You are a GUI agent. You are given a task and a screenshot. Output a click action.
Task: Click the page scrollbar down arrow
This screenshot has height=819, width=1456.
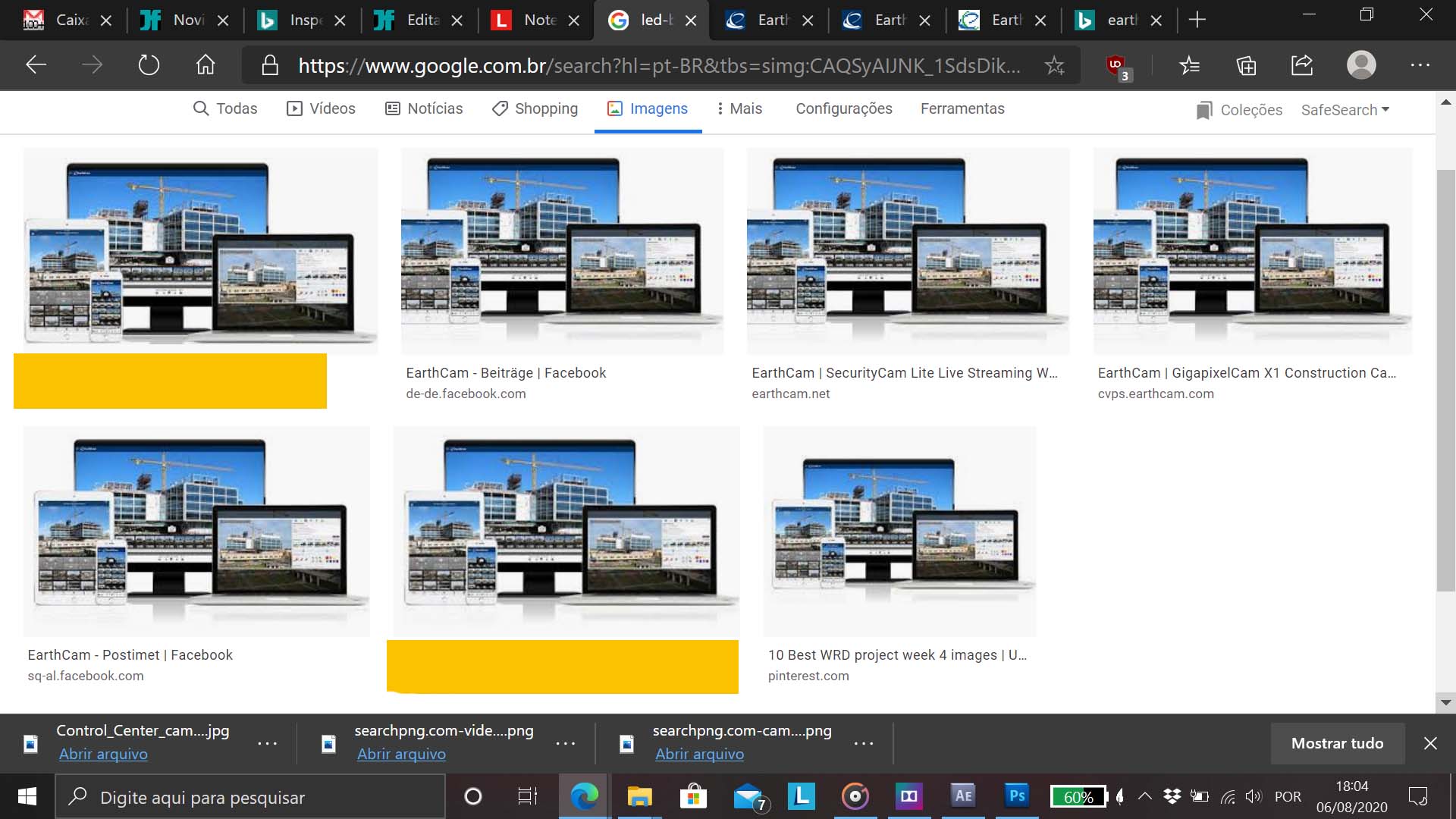(x=1445, y=702)
